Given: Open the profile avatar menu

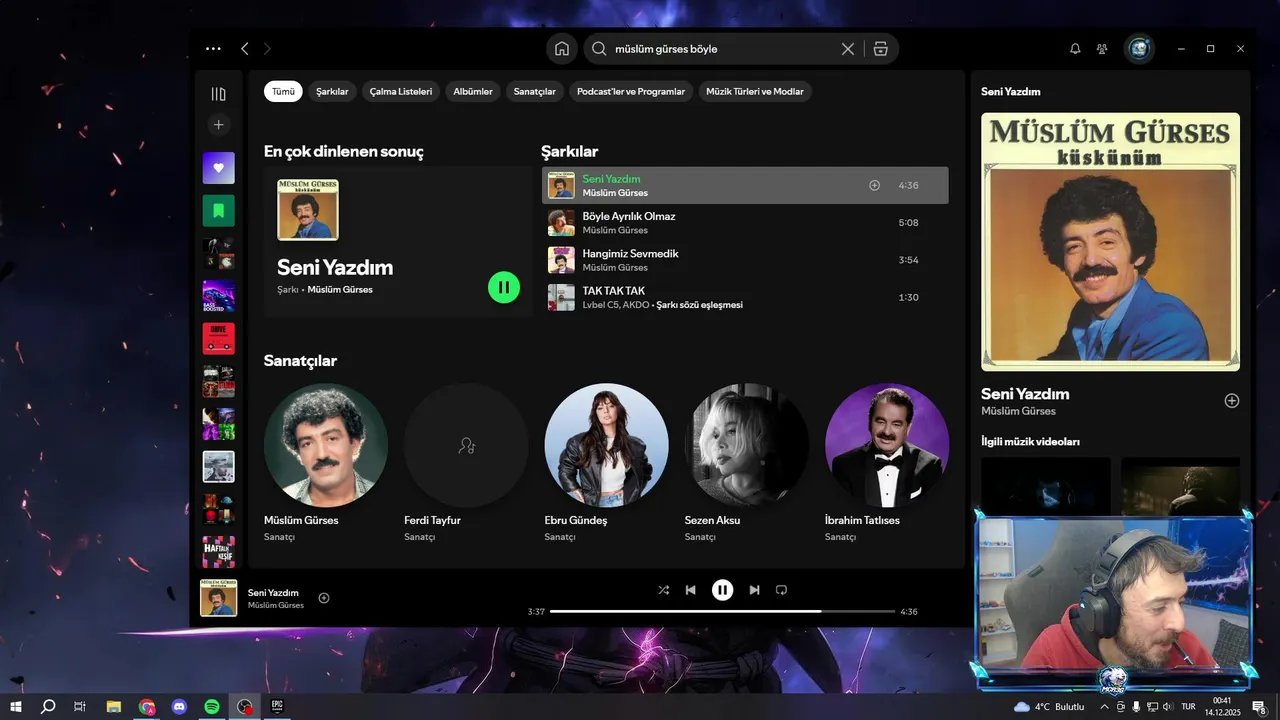Looking at the screenshot, I should pos(1139,48).
